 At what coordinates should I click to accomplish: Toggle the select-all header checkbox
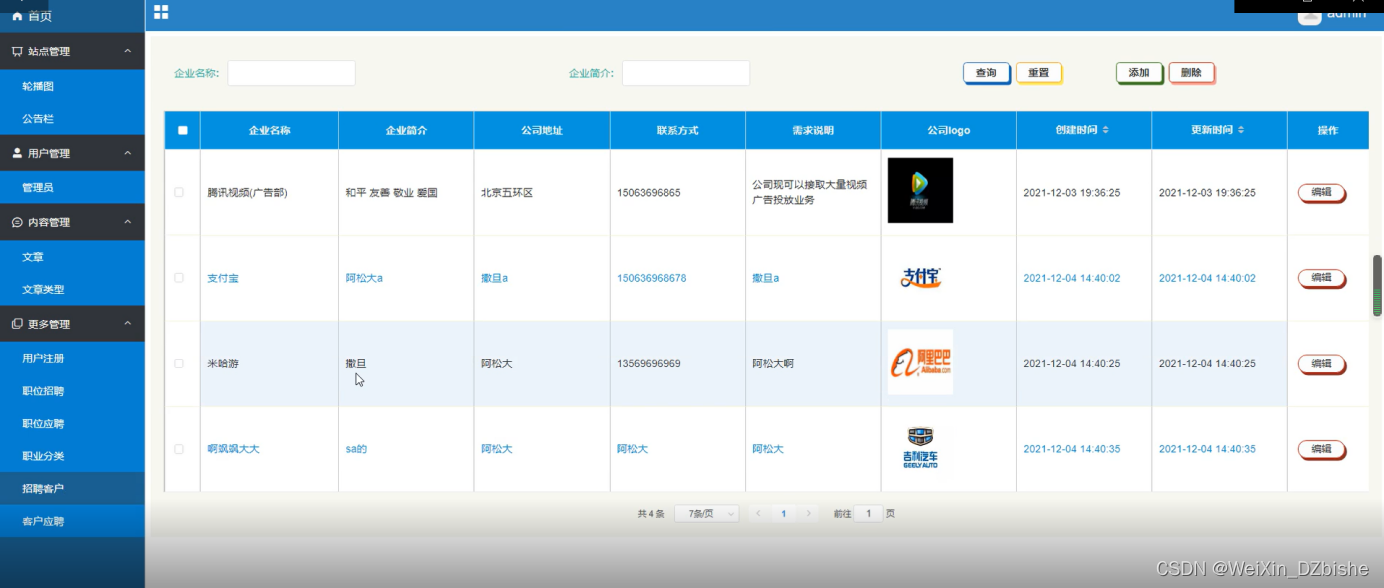tap(182, 130)
